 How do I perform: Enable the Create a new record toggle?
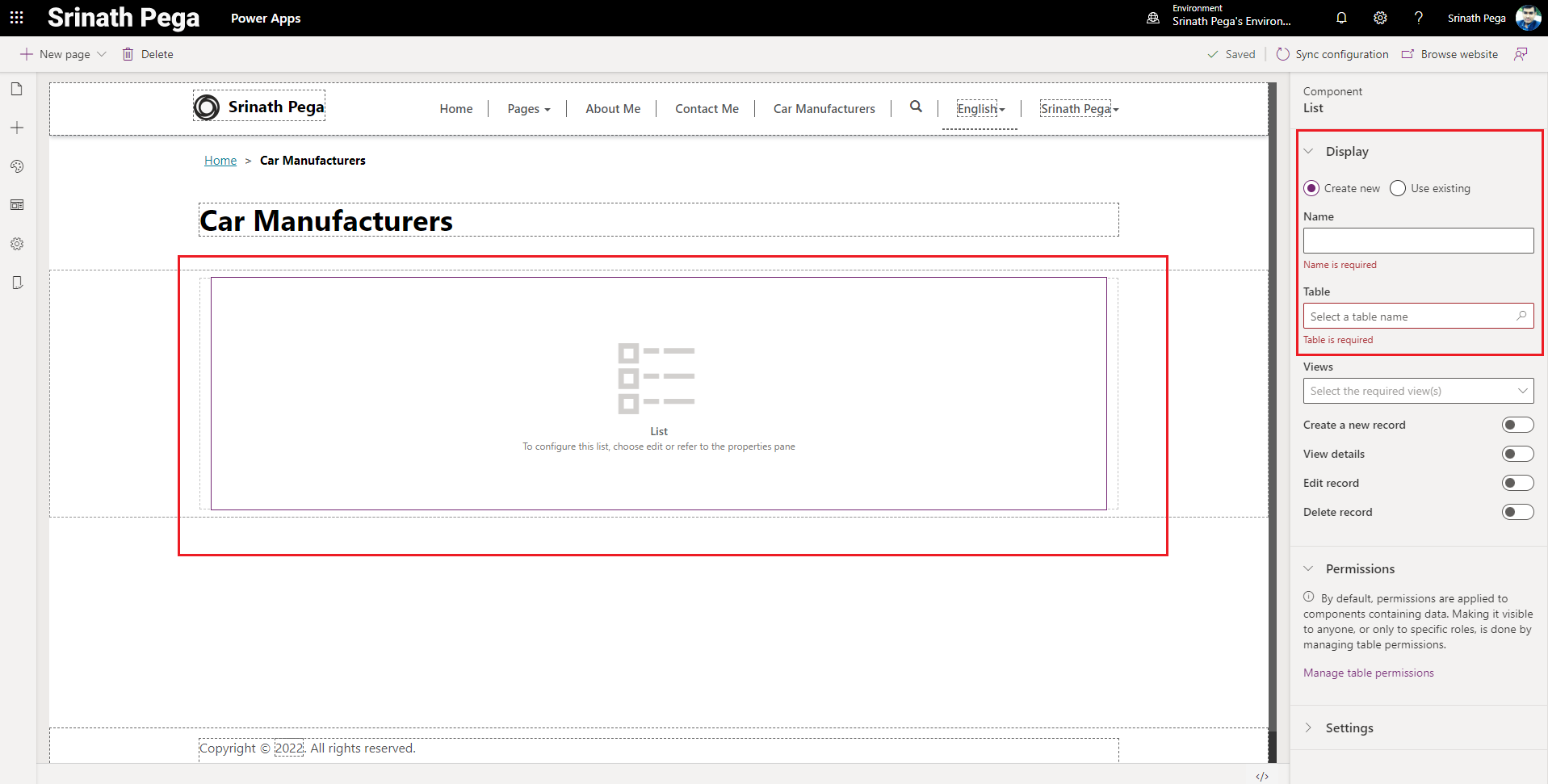tap(1517, 425)
